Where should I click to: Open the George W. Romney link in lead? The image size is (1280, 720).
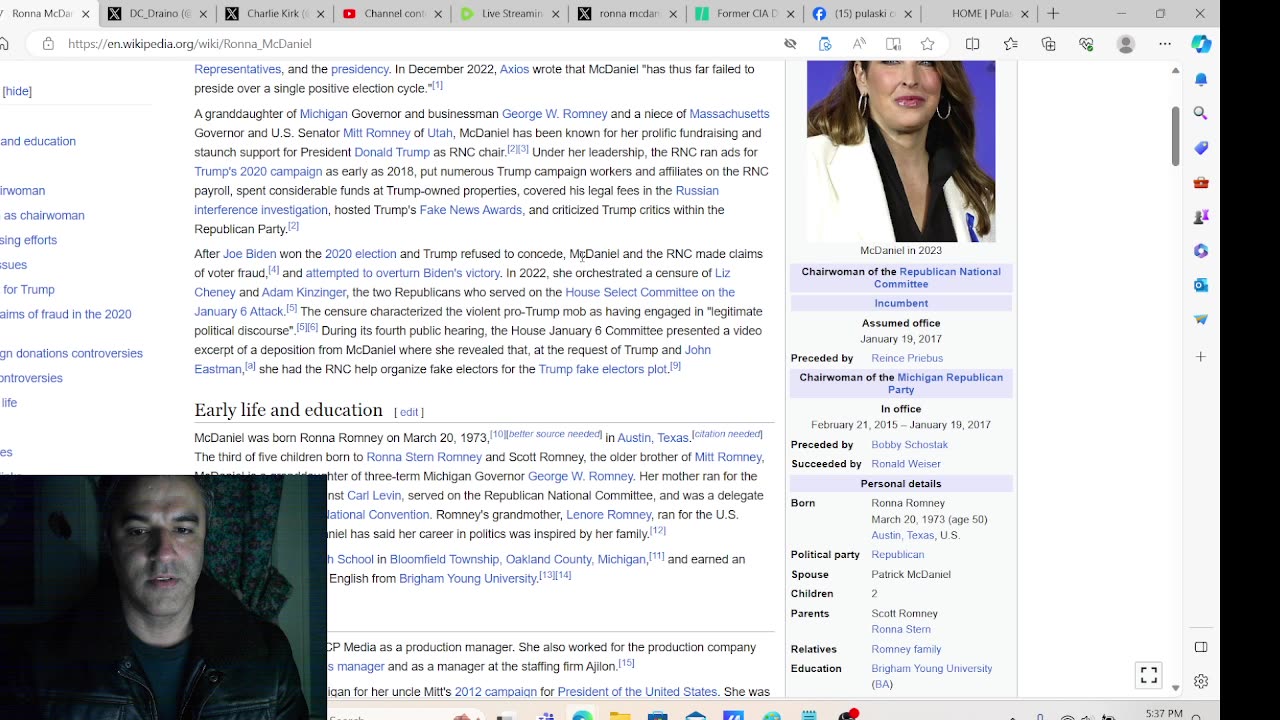point(554,114)
